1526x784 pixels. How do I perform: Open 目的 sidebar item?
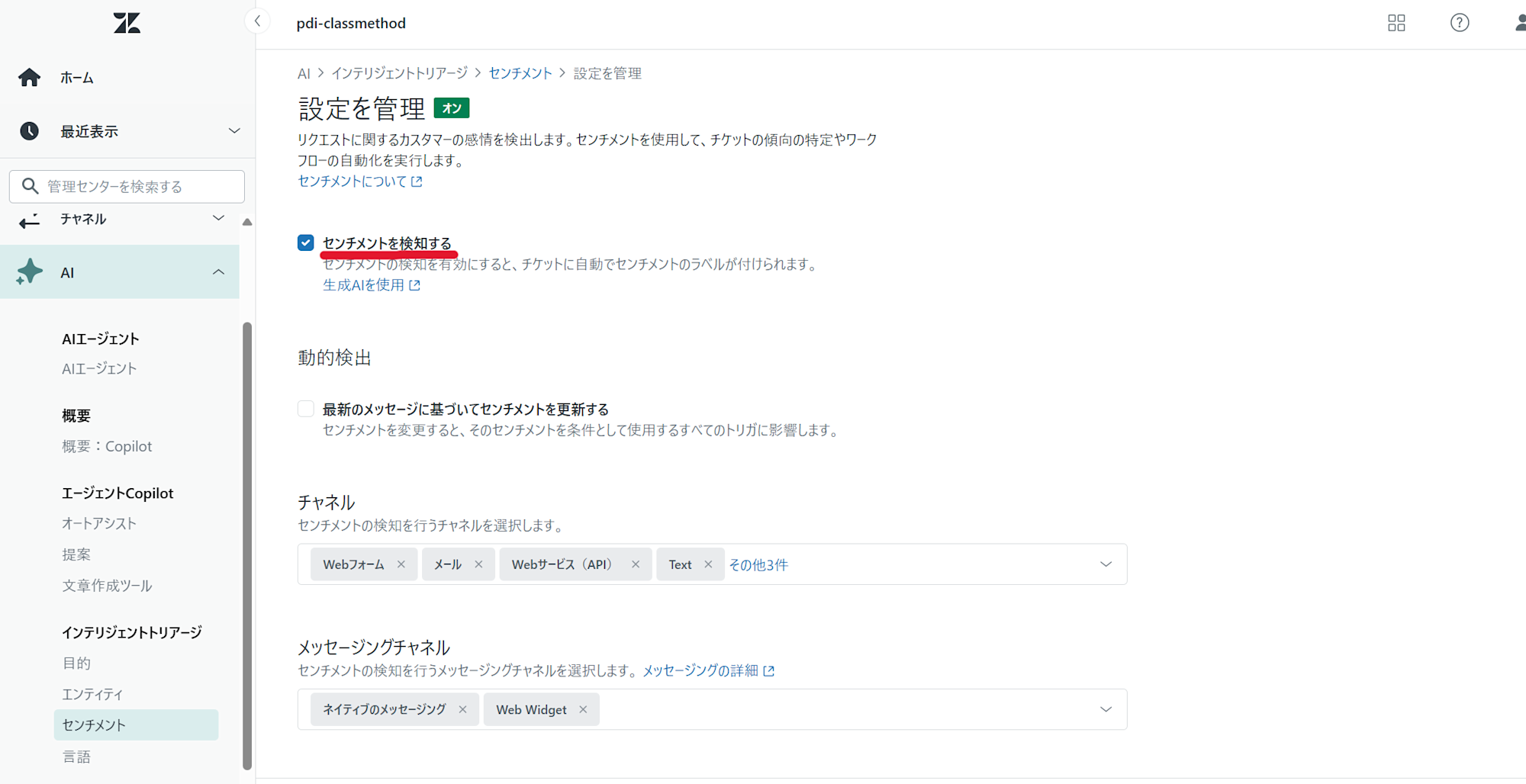(76, 663)
